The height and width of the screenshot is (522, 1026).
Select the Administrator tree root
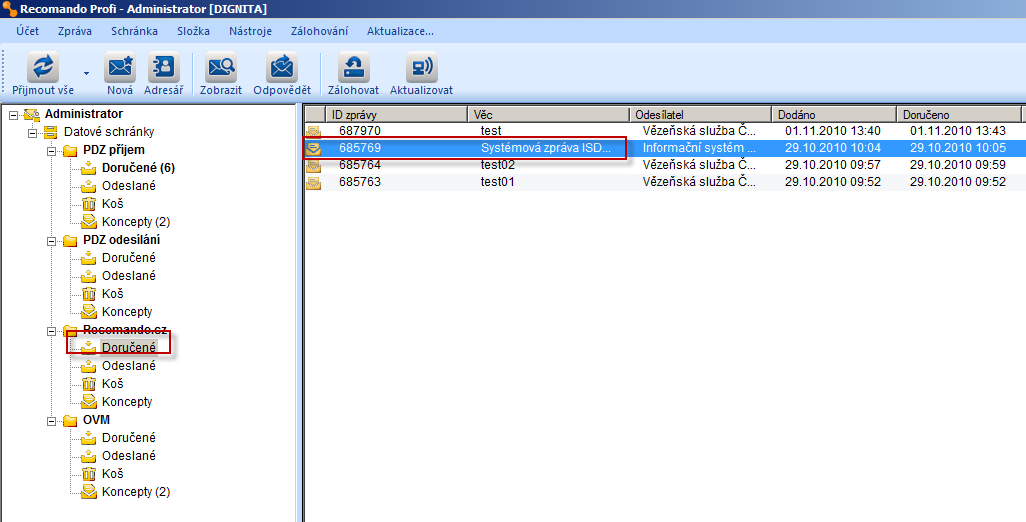pyautogui.click(x=84, y=114)
